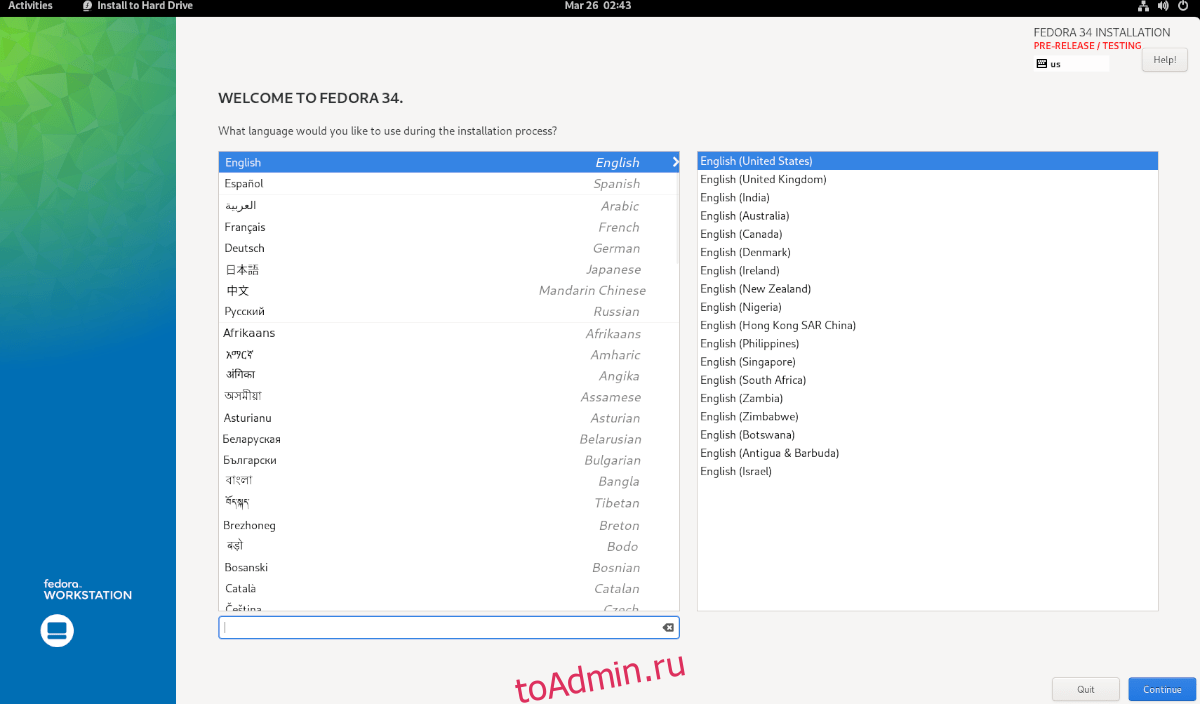Select English (Antigua & Barbuda) locale

tap(927, 453)
